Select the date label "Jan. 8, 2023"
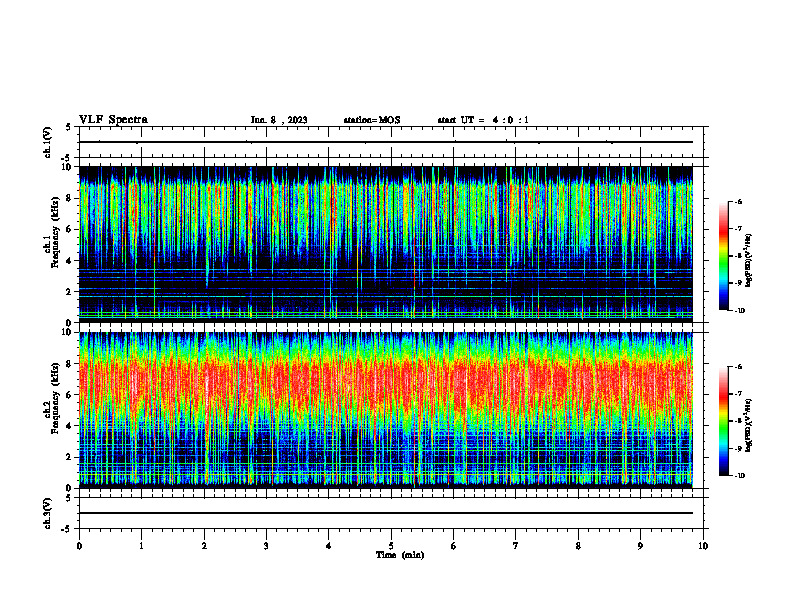 coord(279,120)
